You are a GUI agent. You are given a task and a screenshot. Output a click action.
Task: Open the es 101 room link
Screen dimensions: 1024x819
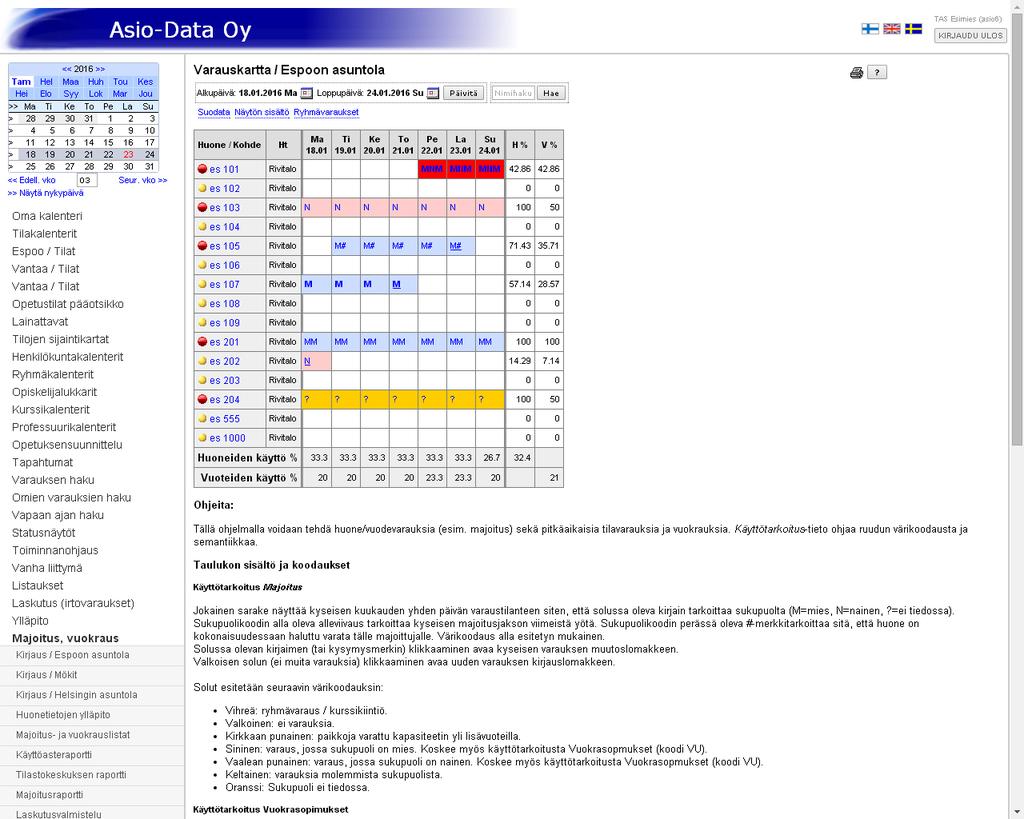click(x=224, y=169)
